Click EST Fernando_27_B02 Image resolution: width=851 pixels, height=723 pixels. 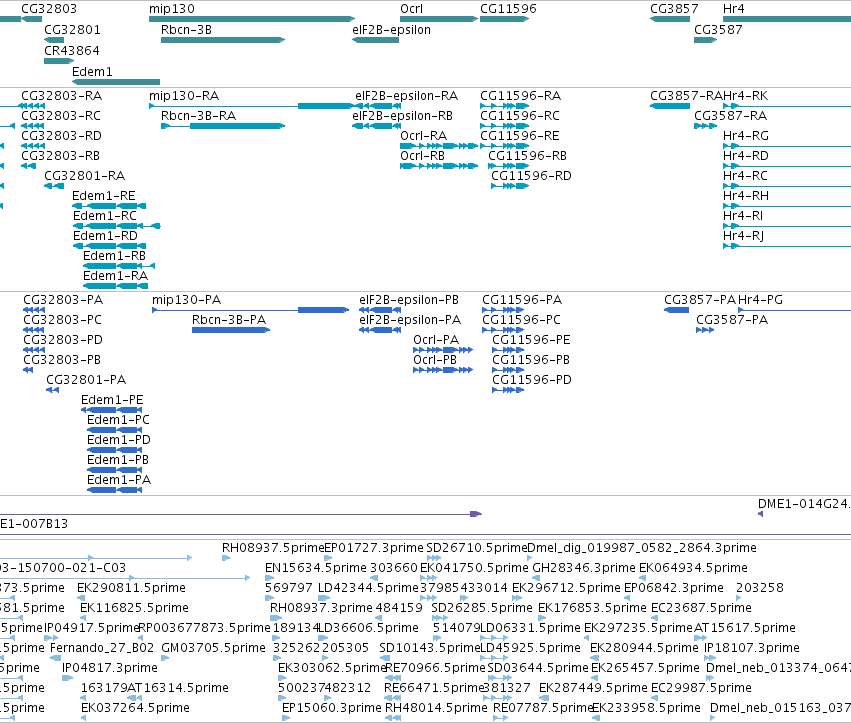click(x=102, y=648)
